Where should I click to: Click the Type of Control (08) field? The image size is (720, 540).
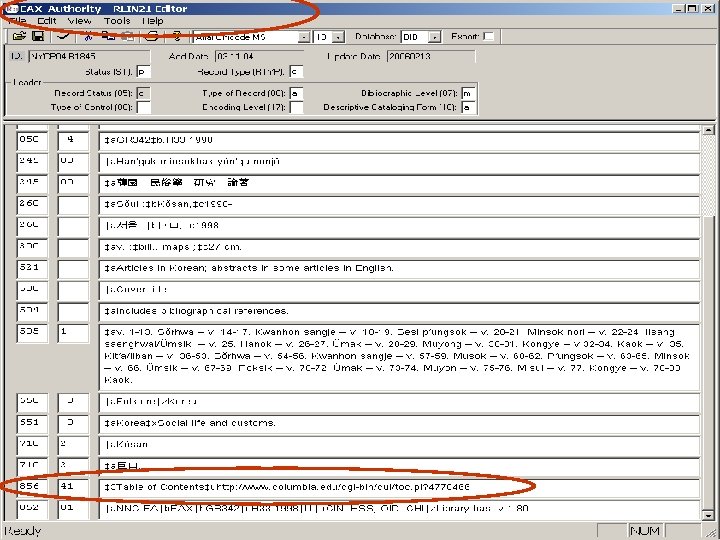(x=143, y=107)
